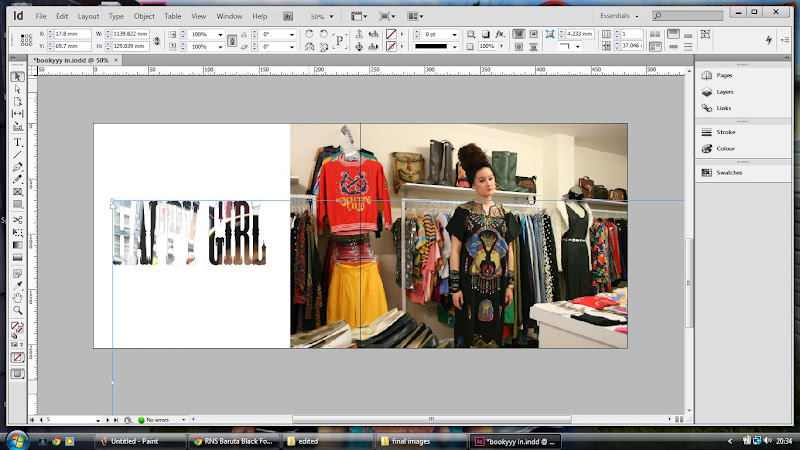The image size is (800, 450).
Task: Select the Gap tool
Action: pos(17,113)
